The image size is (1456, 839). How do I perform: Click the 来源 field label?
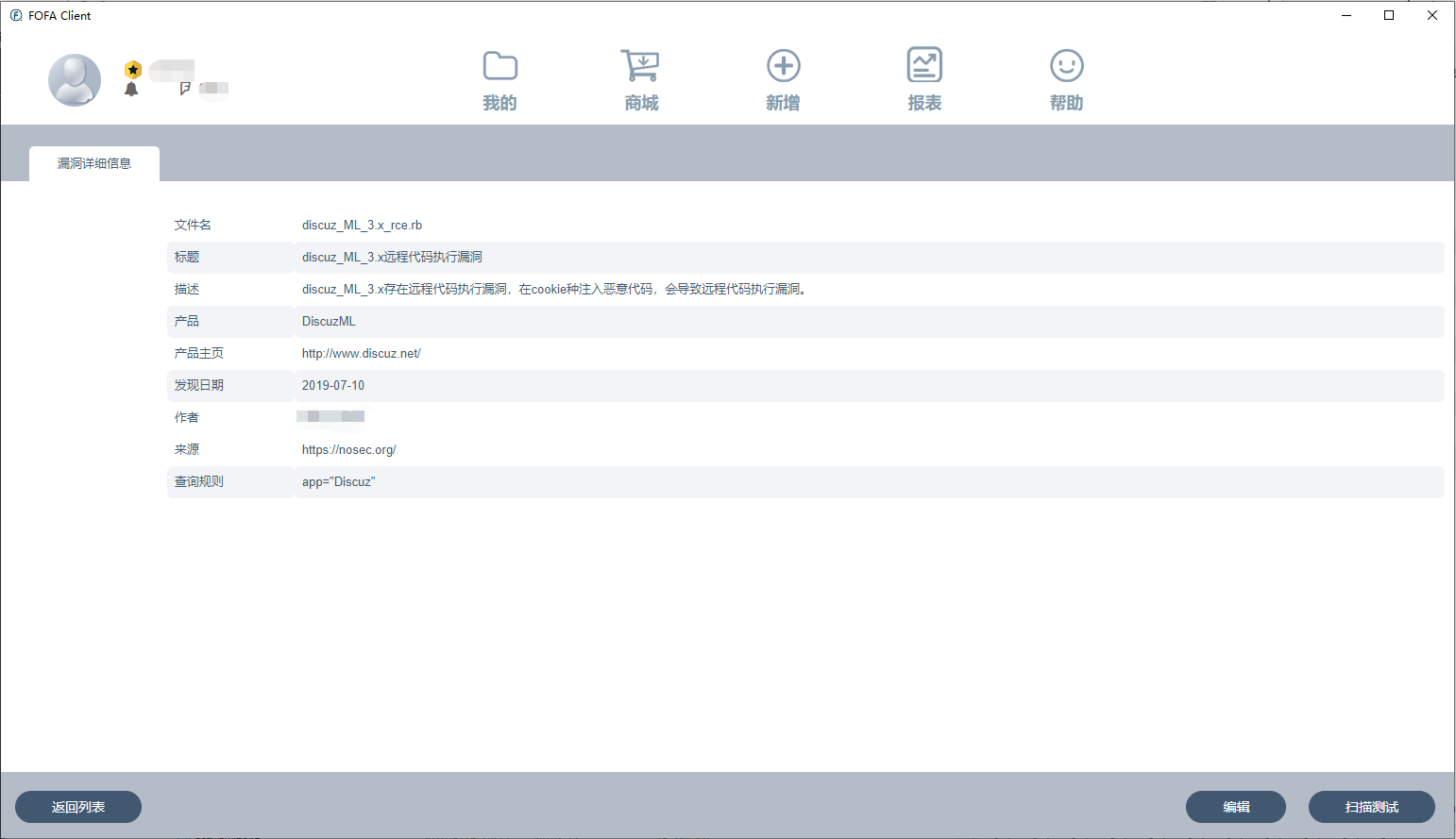point(187,449)
